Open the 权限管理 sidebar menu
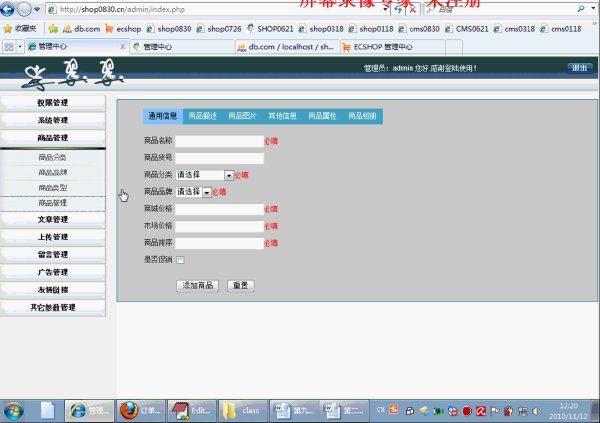The image size is (600, 423). pos(53,103)
